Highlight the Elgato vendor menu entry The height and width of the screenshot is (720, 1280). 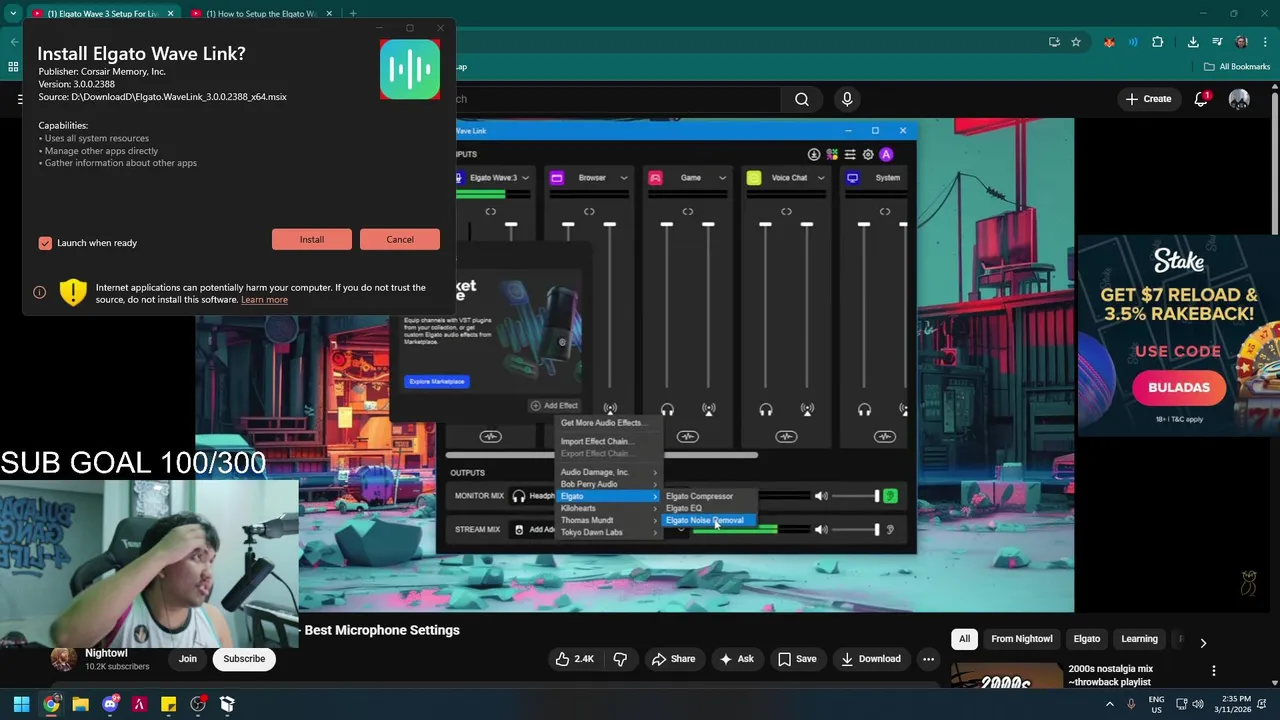pyautogui.click(x=609, y=496)
